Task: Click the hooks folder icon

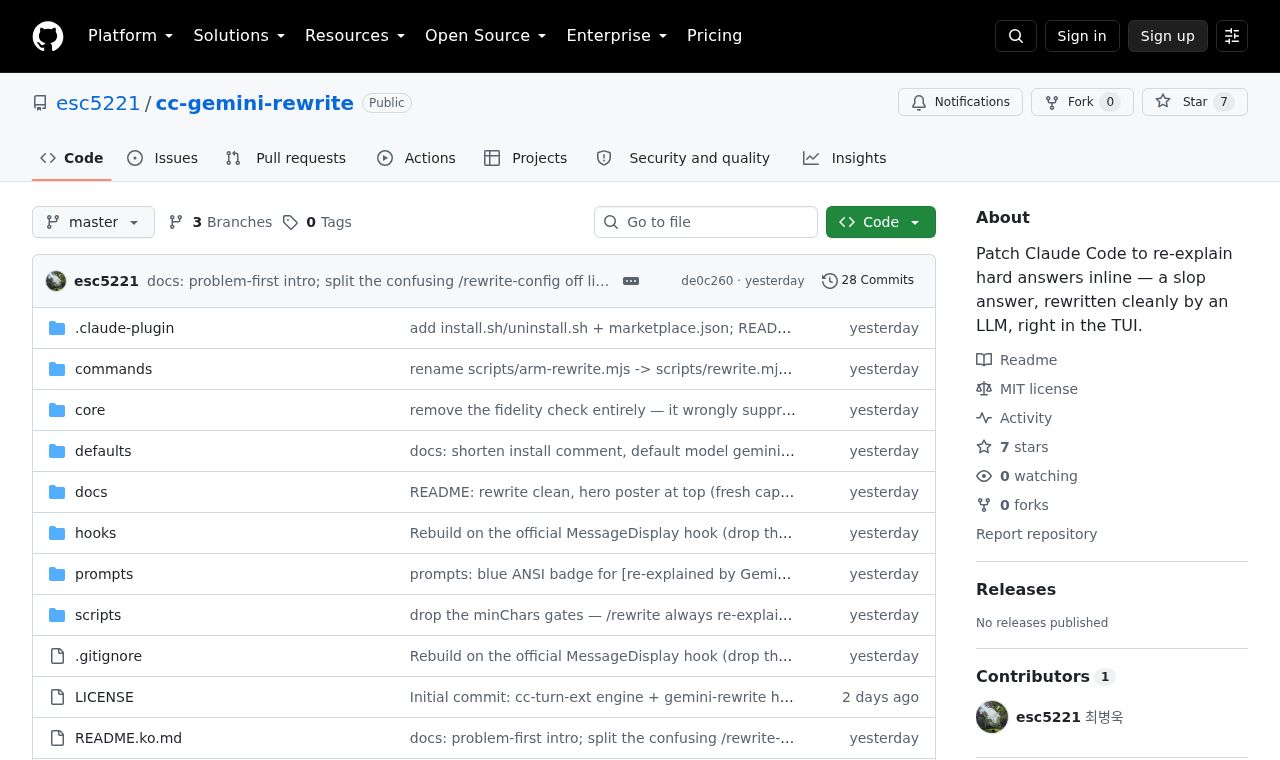Action: [57, 533]
